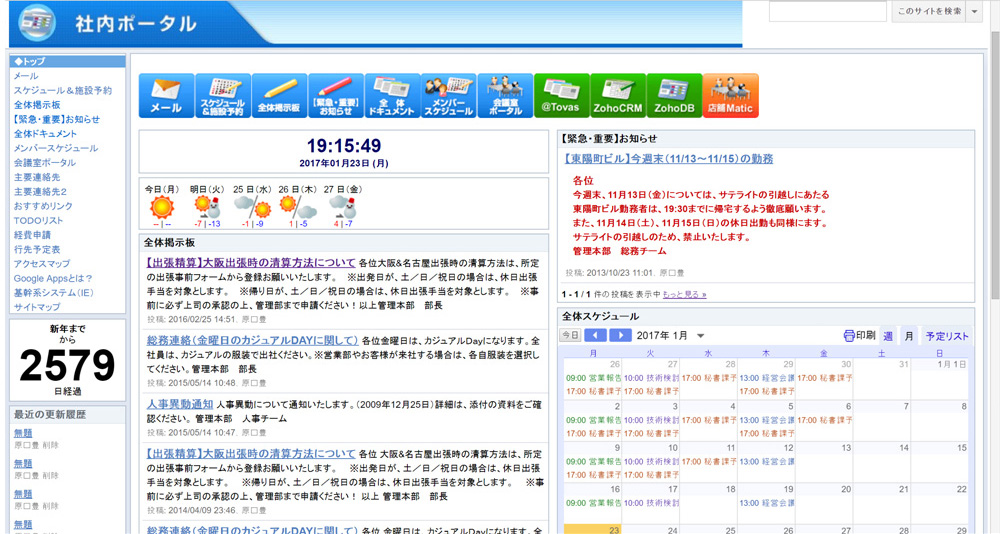This screenshot has width=1000, height=534.
Task: Open 全体掲示板 in left sidebar
Action: 37,105
